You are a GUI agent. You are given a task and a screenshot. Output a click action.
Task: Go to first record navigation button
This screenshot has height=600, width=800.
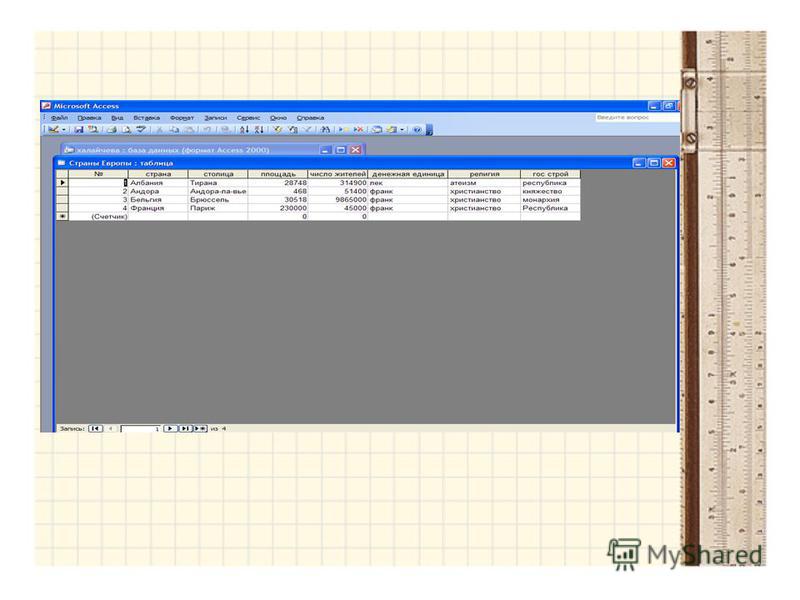pos(95,429)
